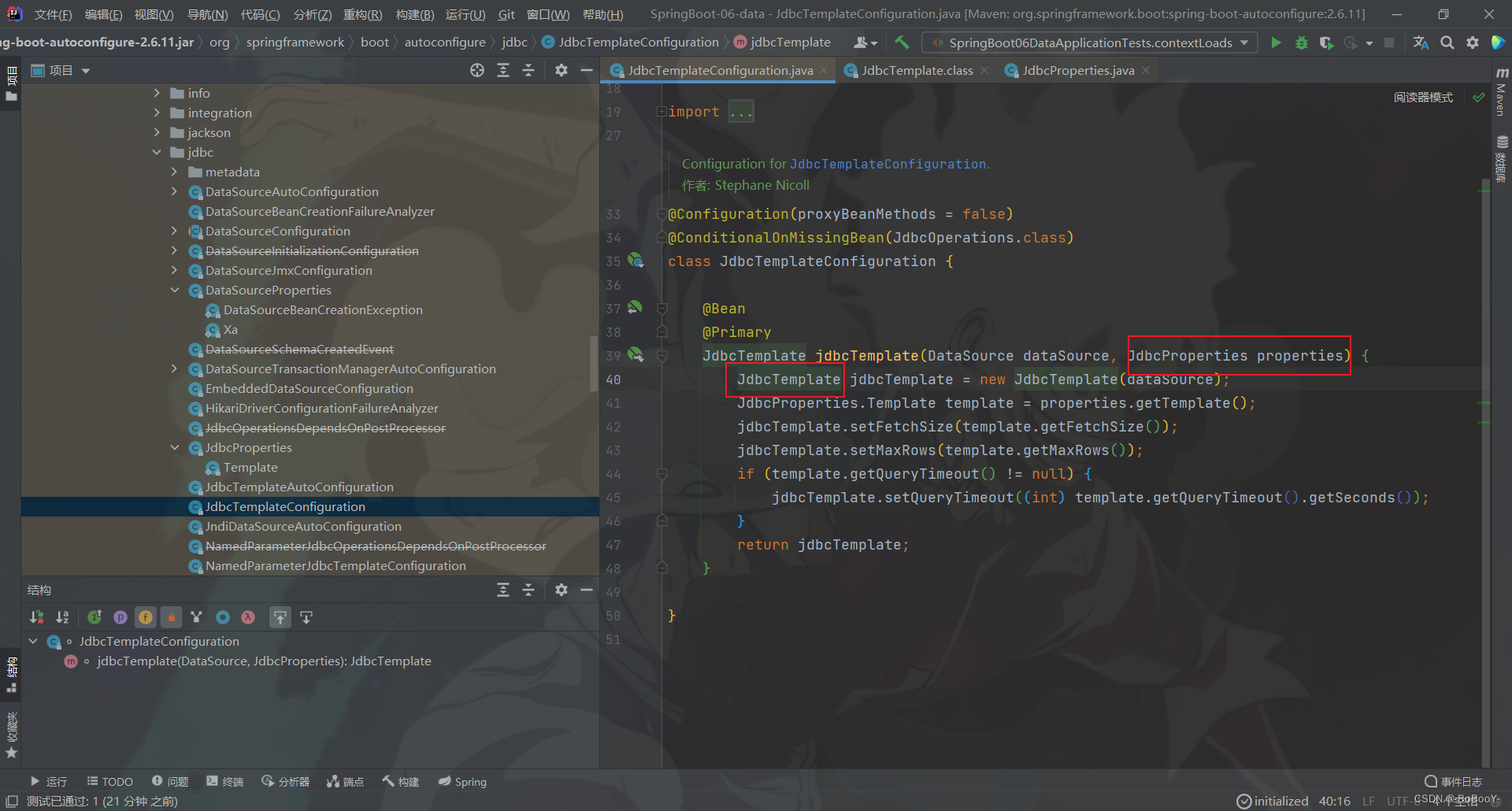Click the gutter icon on line 39
The height and width of the screenshot is (811, 1512).
[636, 355]
